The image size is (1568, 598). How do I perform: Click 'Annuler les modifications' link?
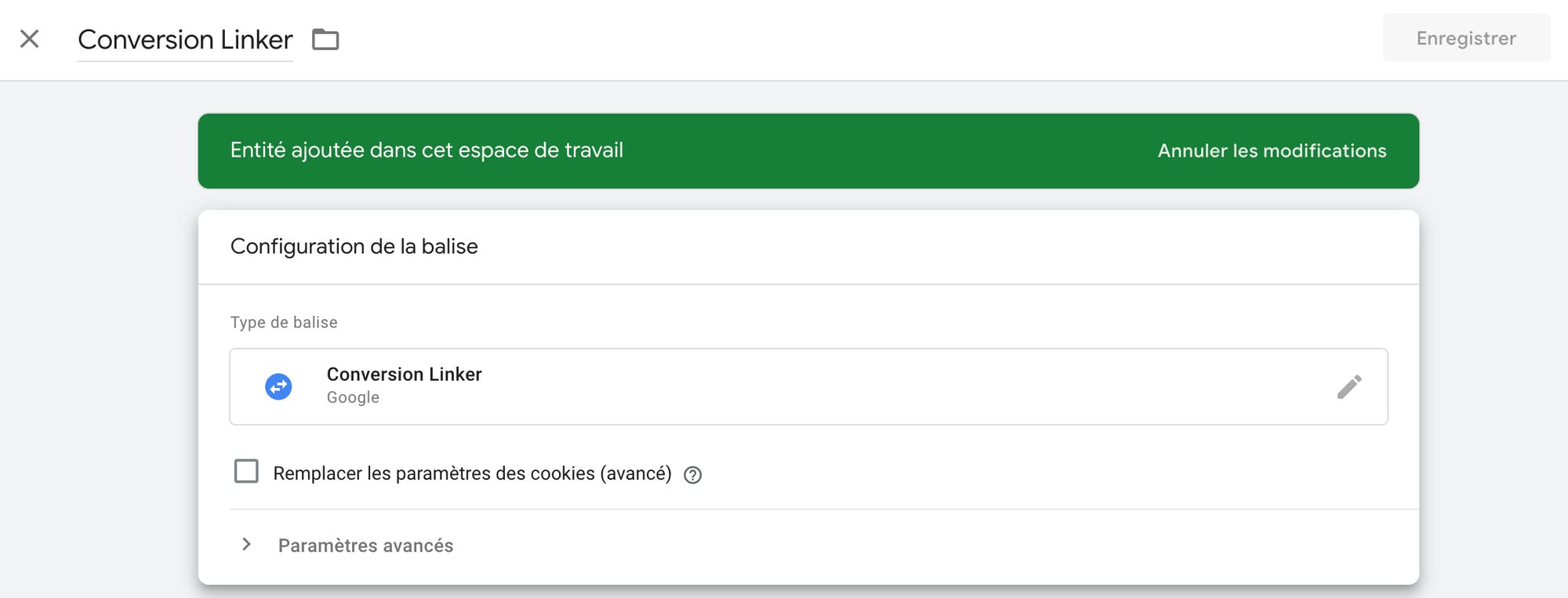tap(1272, 150)
